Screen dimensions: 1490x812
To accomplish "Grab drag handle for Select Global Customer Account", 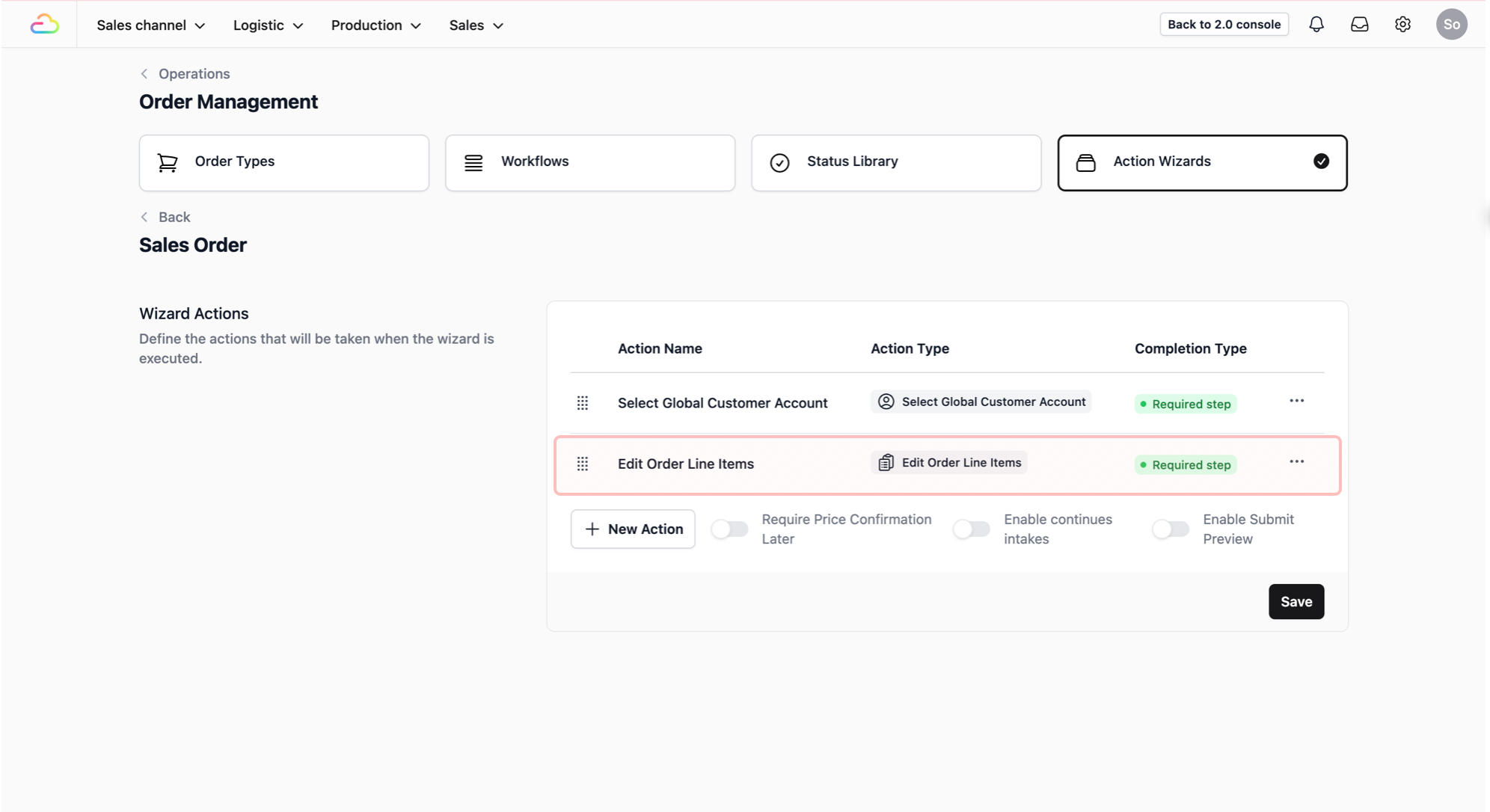I will click(x=583, y=403).
